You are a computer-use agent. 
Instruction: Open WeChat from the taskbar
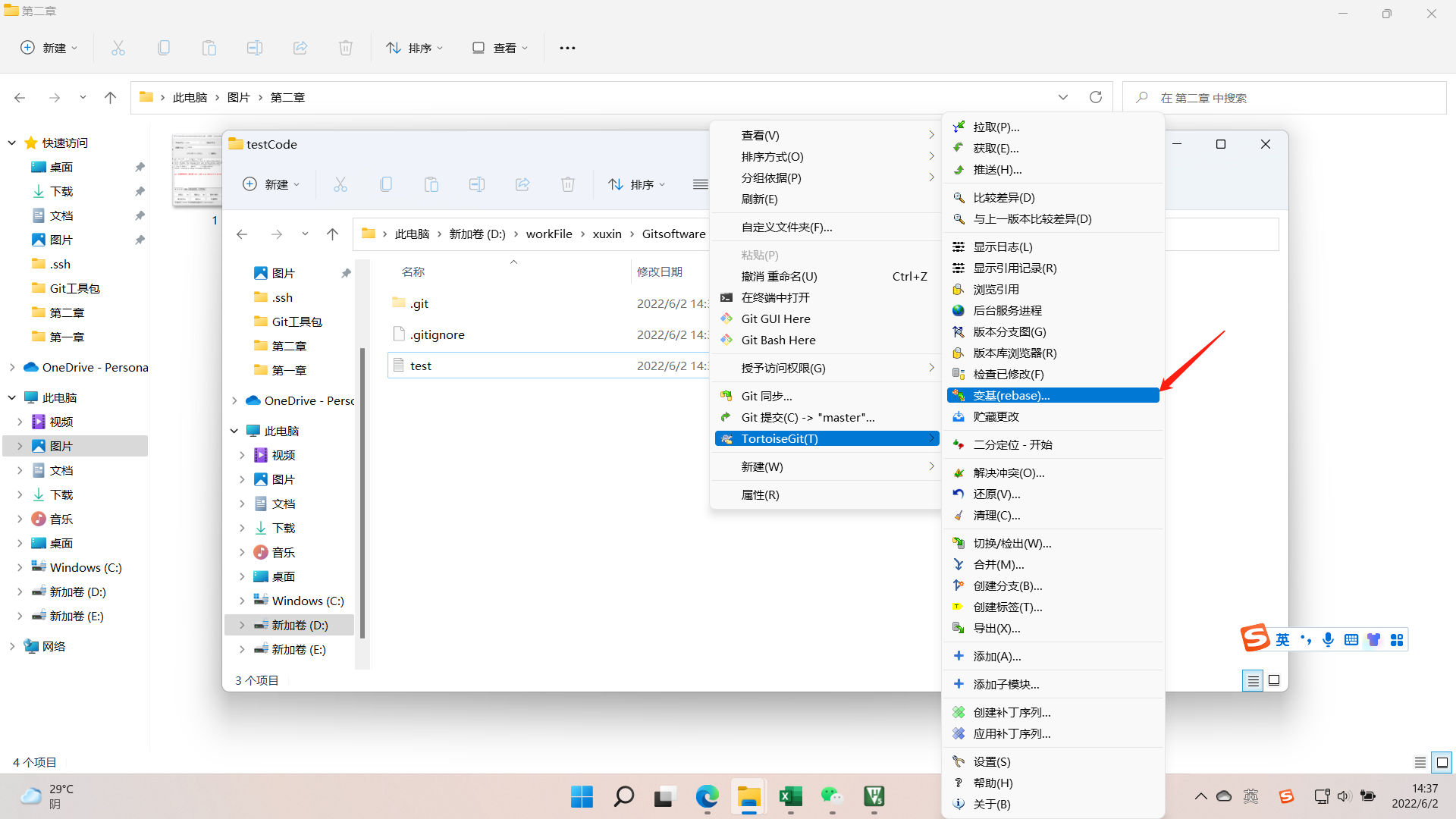pyautogui.click(x=832, y=796)
